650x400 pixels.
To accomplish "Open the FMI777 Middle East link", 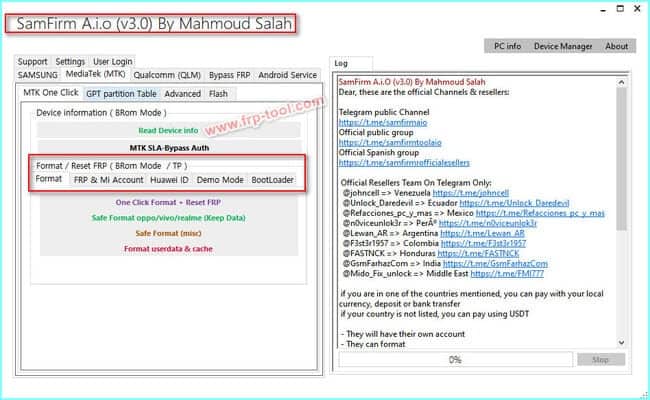I will click(x=507, y=274).
